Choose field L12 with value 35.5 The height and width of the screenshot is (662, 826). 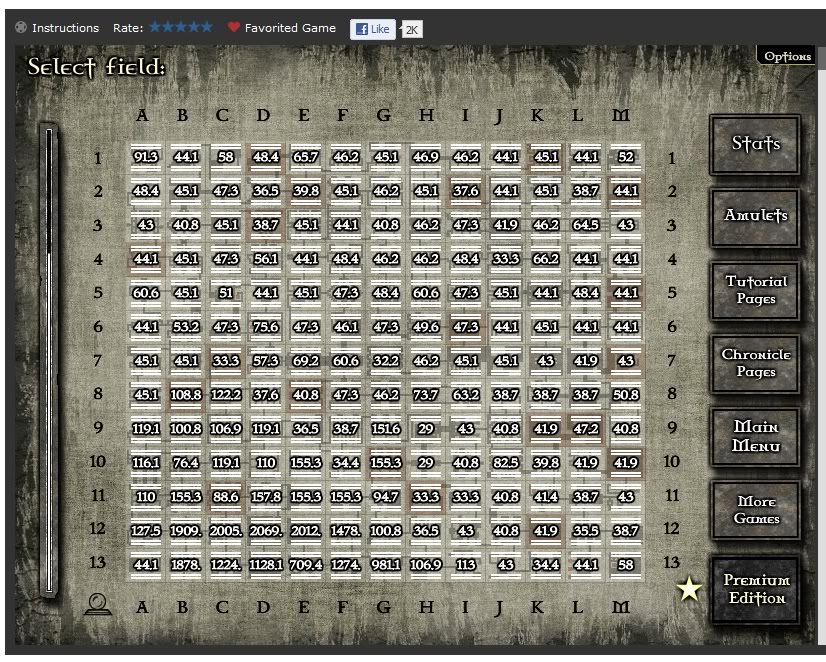(586, 531)
